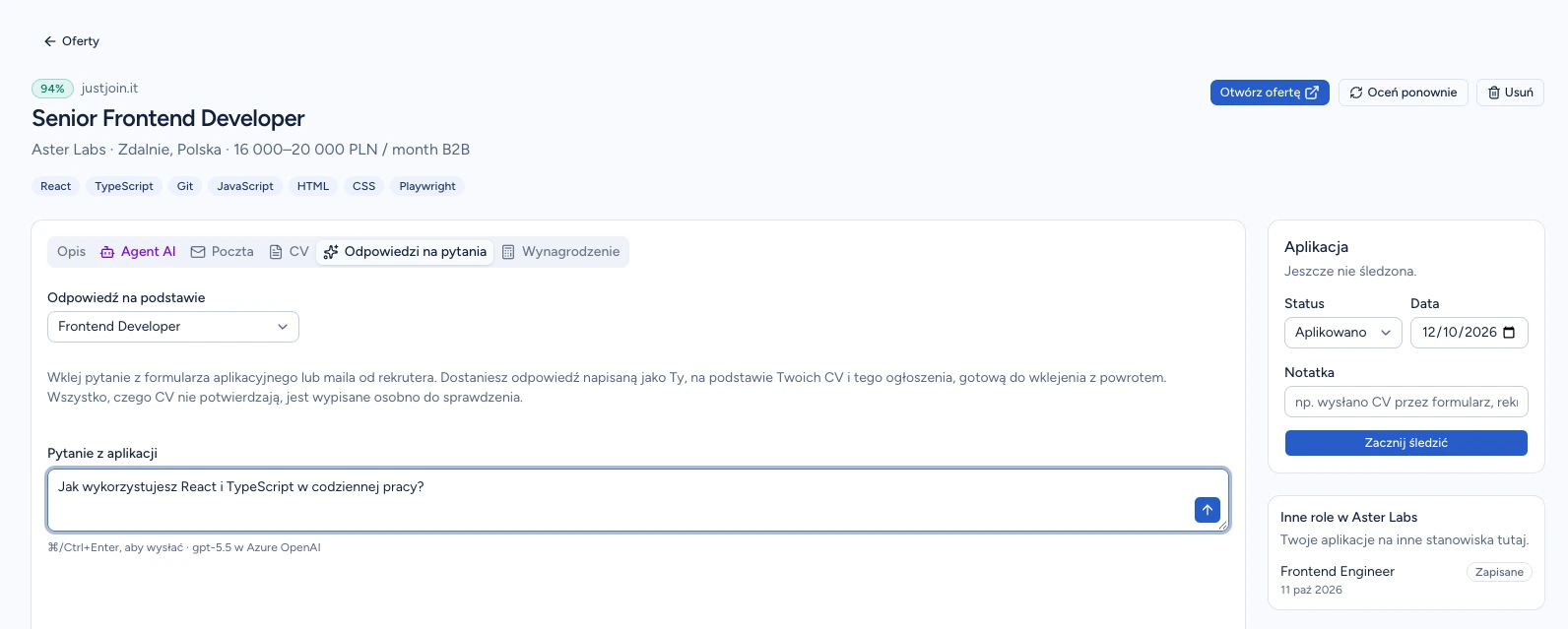Re-evaluate the offer with Oceń ponownie

[1404, 93]
